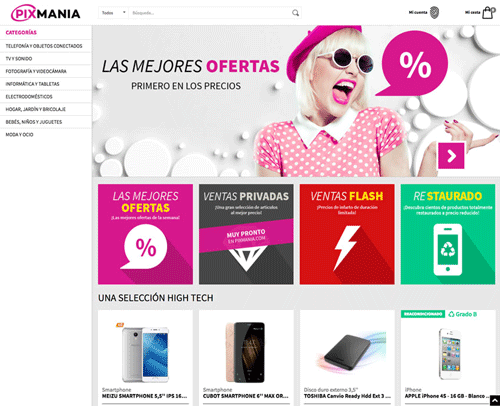Open the Mi cesta shopping bag icon
The height and width of the screenshot is (406, 500).
(x=489, y=13)
